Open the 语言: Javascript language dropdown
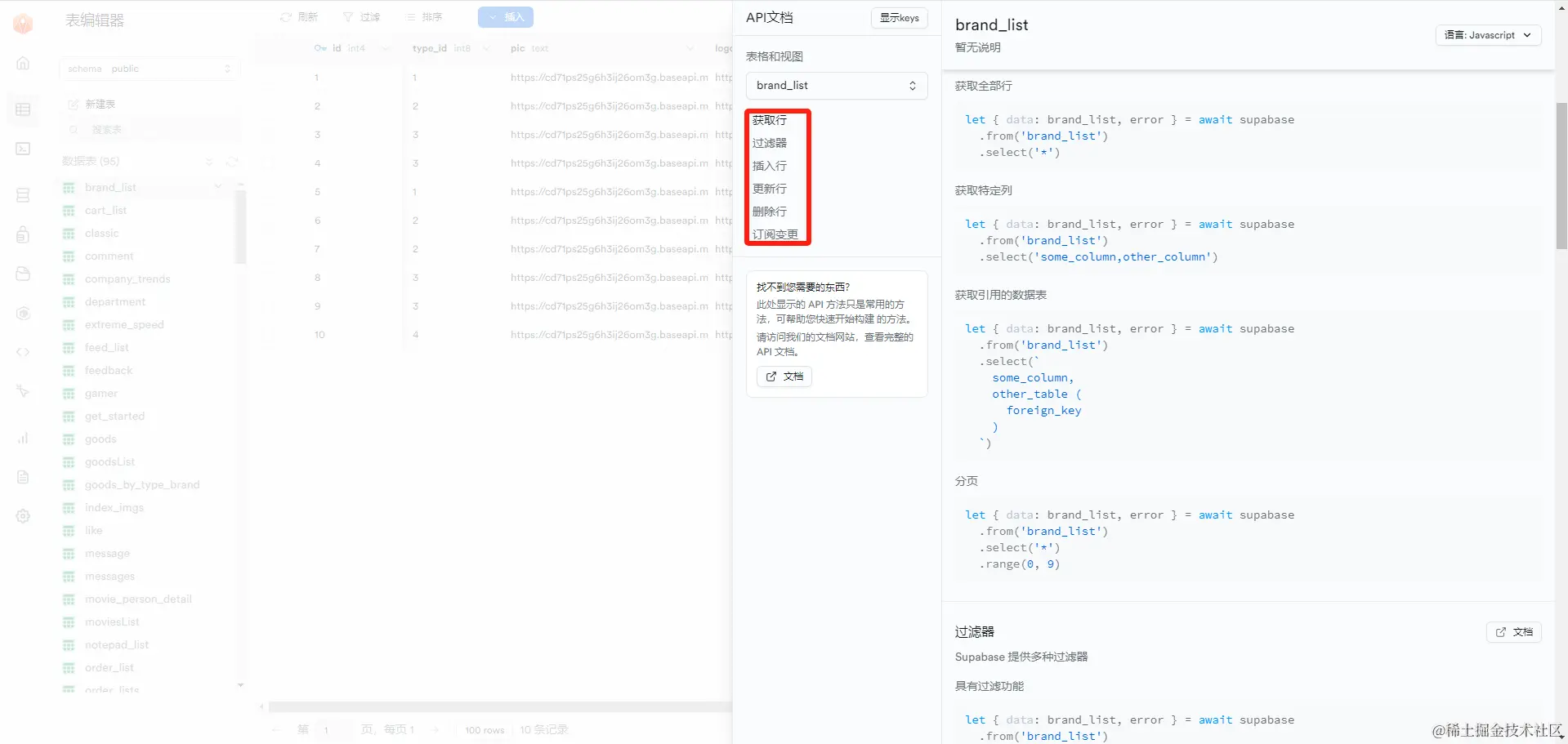The image size is (1568, 744). pyautogui.click(x=1488, y=35)
